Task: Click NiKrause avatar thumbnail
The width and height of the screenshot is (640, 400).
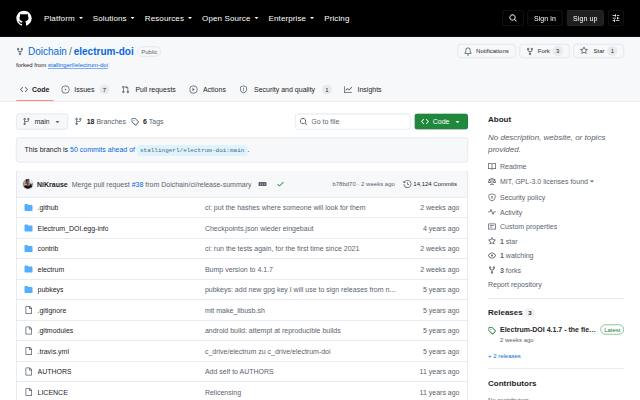Action: 28,184
